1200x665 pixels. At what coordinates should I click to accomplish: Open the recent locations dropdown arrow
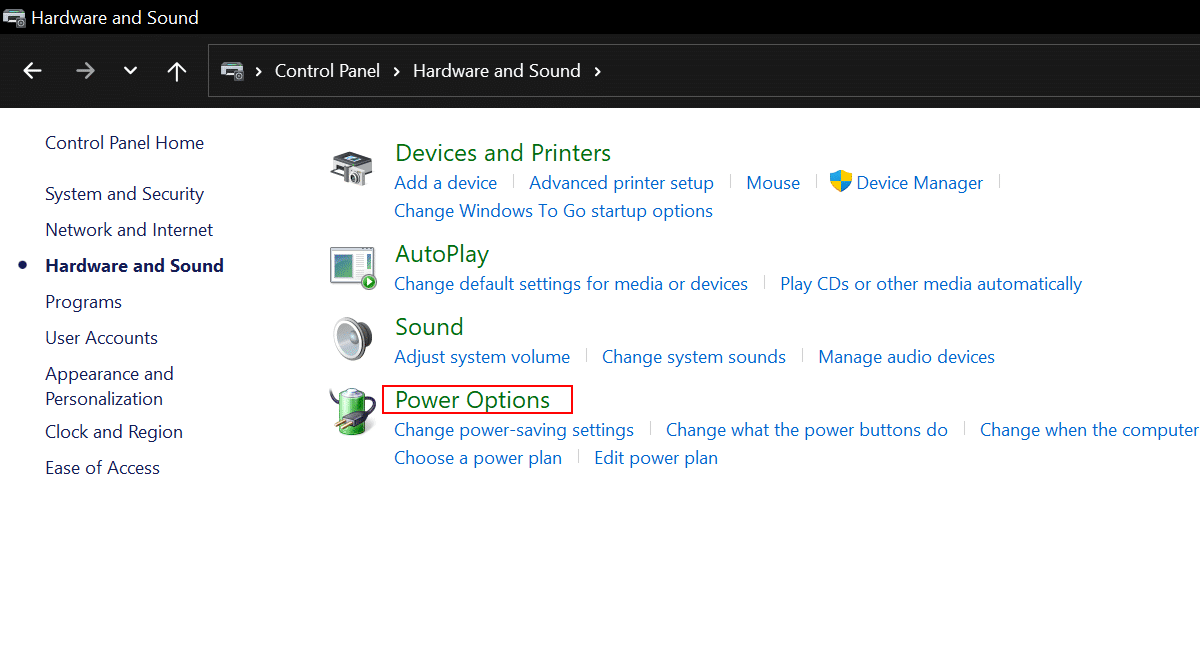[x=130, y=71]
